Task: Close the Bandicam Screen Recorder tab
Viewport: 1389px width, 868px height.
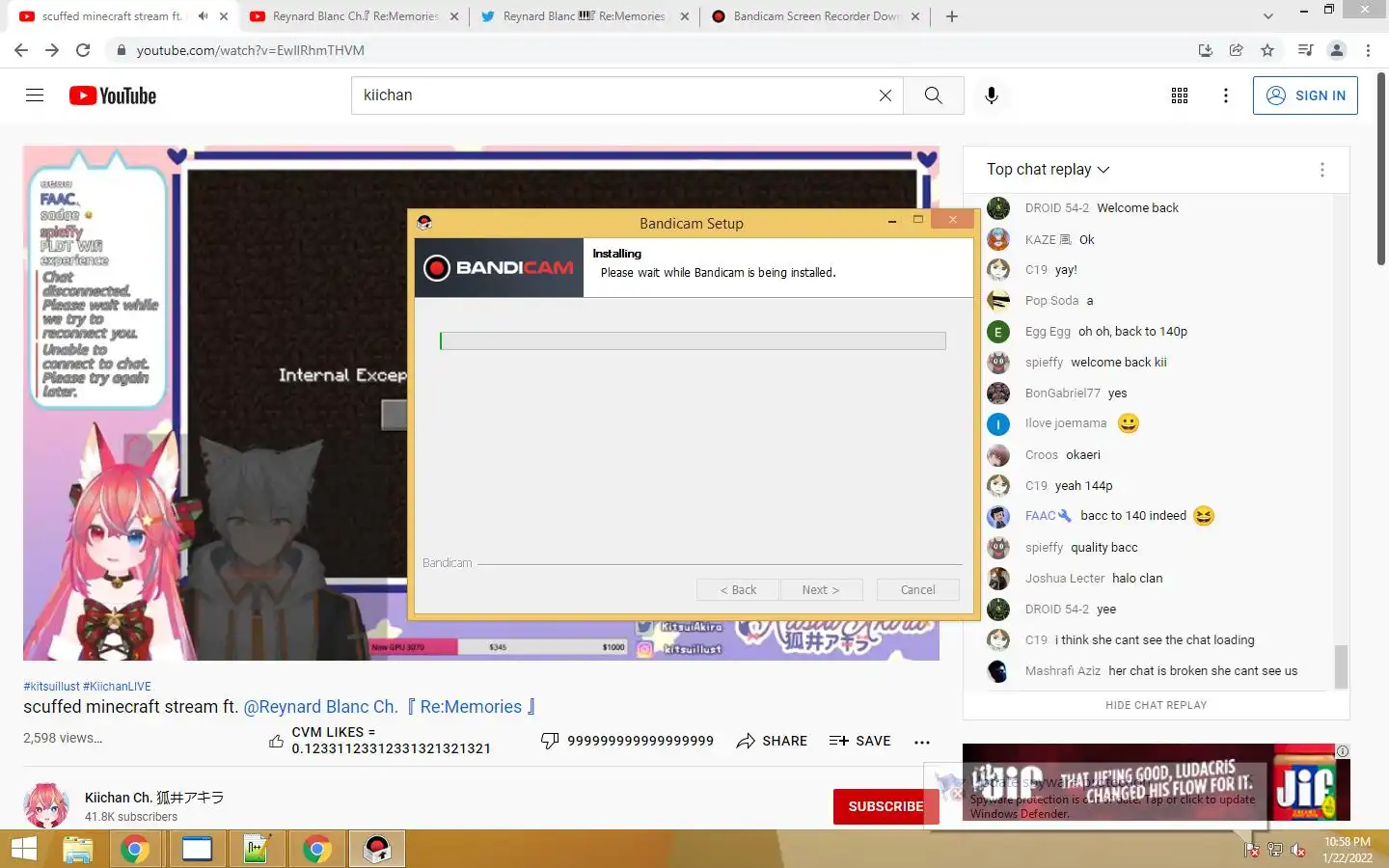Action: [915, 16]
